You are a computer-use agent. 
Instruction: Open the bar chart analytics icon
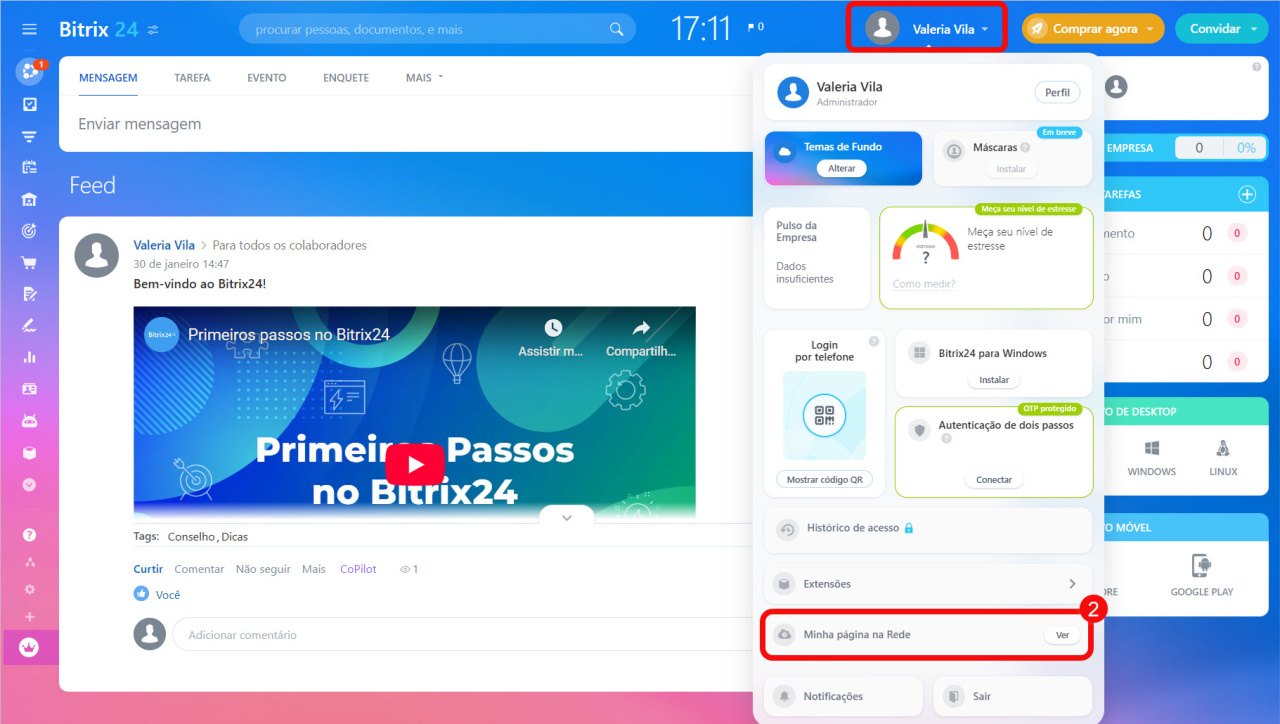[30, 357]
